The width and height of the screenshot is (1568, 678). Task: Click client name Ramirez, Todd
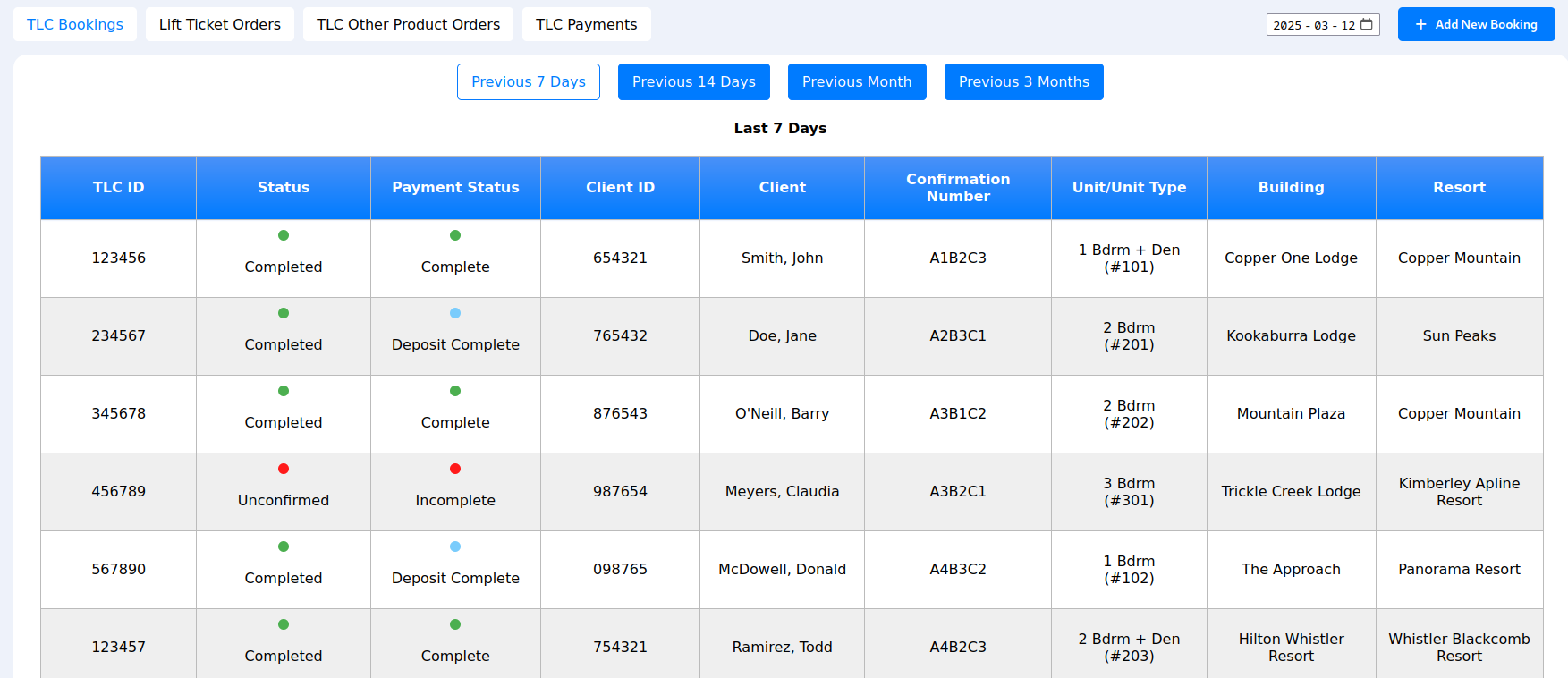tap(783, 647)
